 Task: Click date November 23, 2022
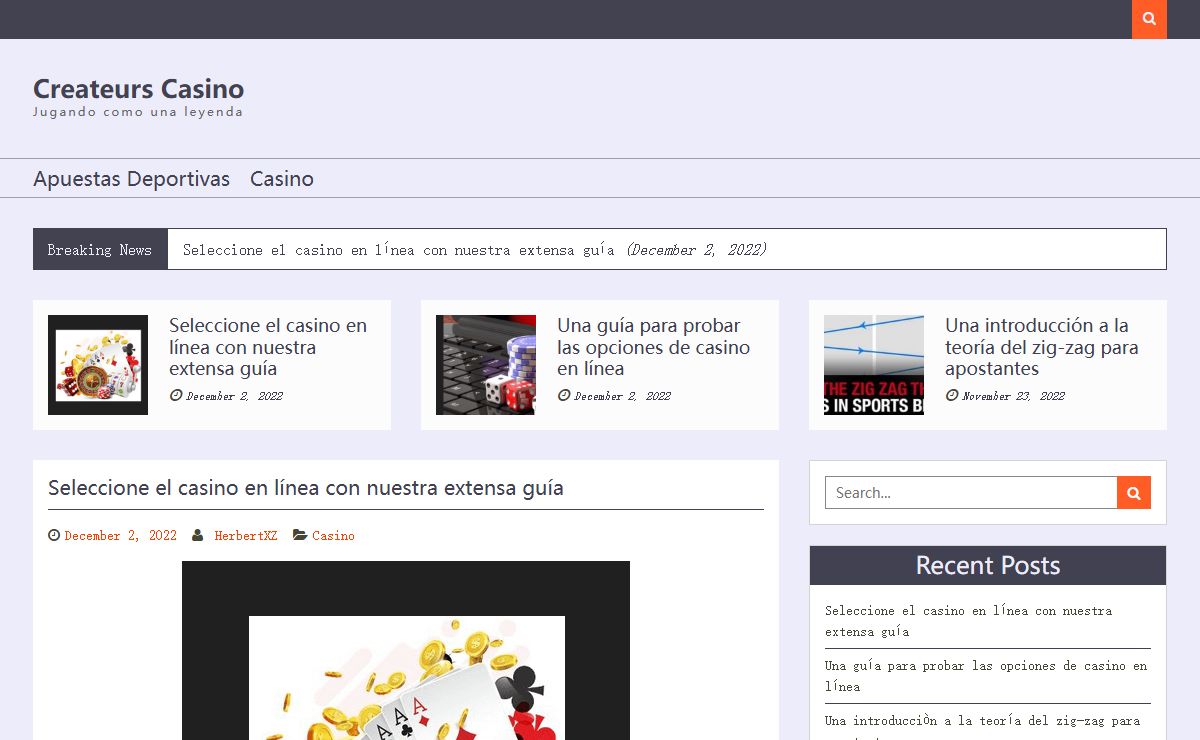tap(1013, 396)
